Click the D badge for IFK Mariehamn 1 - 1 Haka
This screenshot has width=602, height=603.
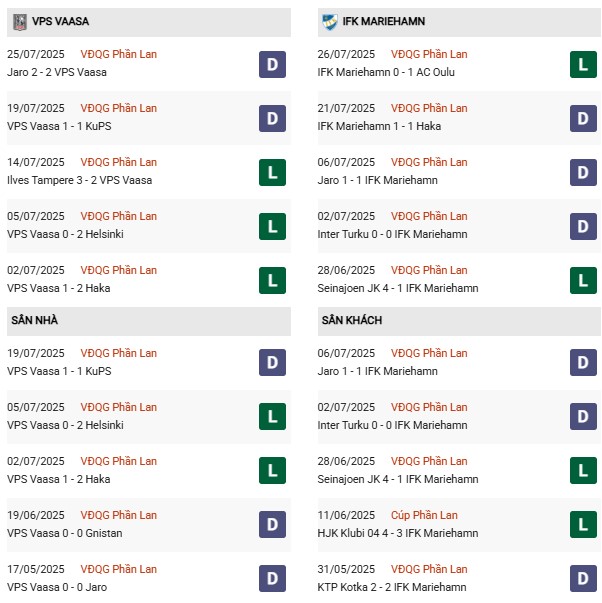click(584, 119)
